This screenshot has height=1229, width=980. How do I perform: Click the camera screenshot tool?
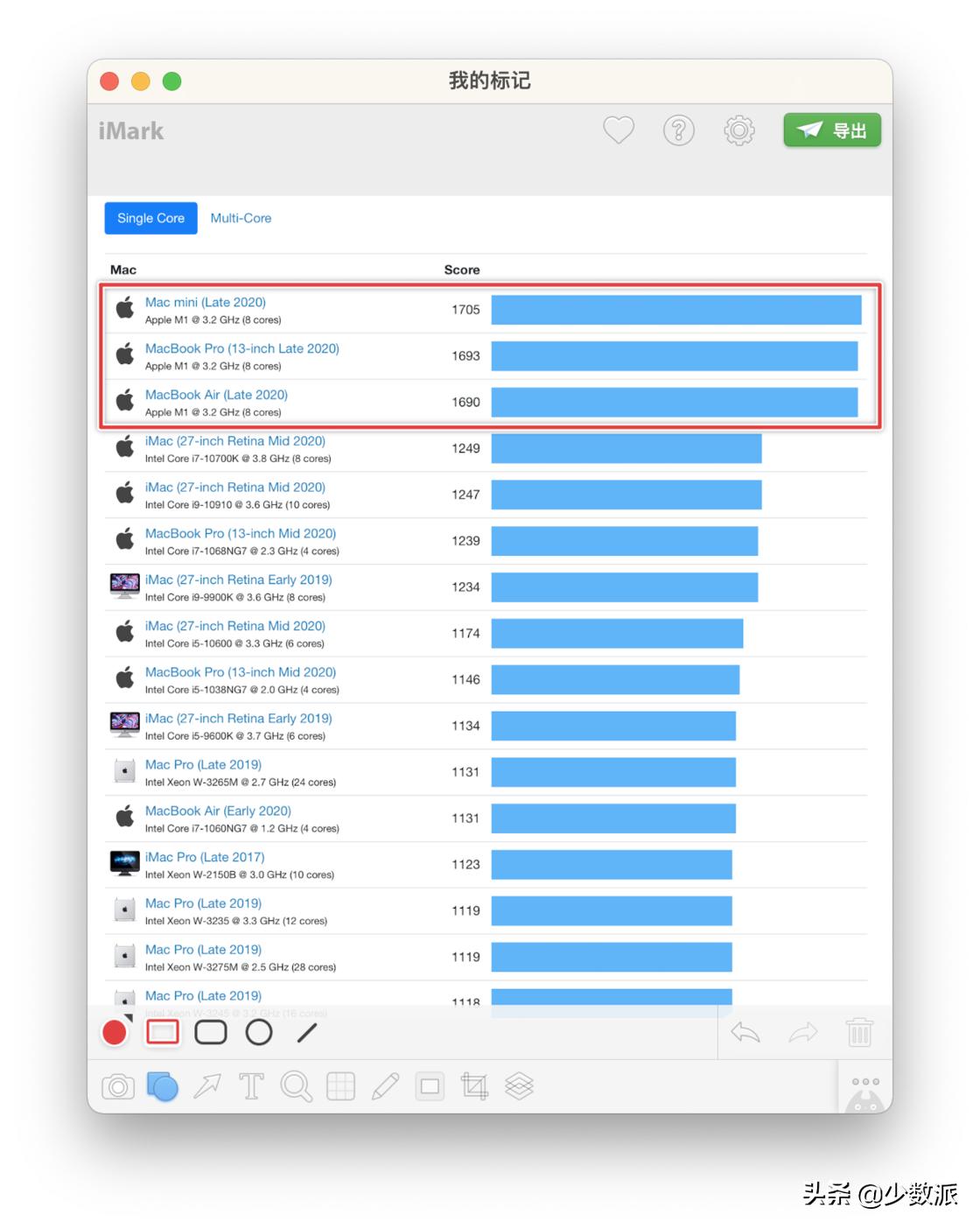pyautogui.click(x=118, y=1087)
